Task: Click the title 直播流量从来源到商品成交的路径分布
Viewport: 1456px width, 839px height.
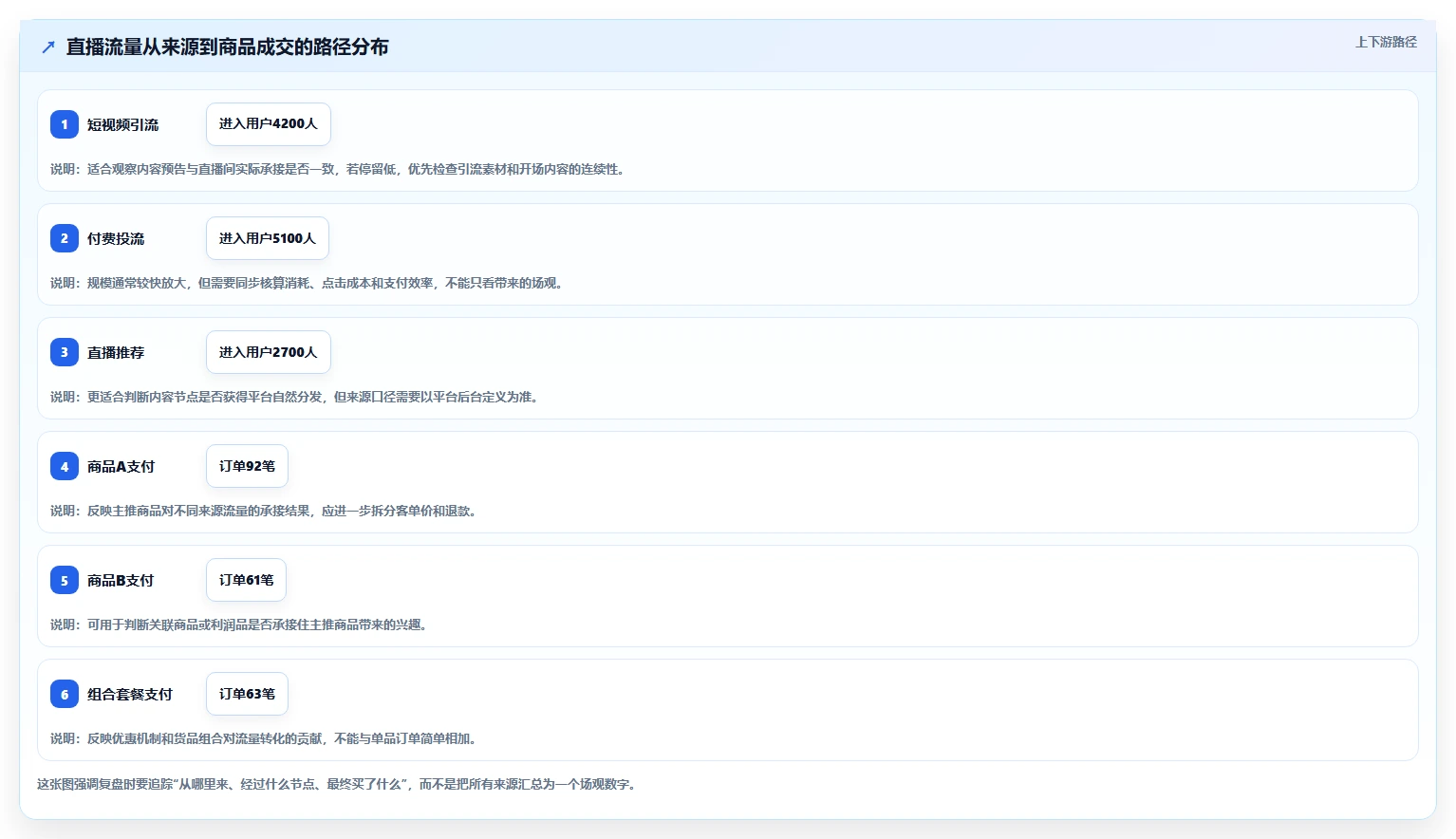Action: pyautogui.click(x=227, y=47)
